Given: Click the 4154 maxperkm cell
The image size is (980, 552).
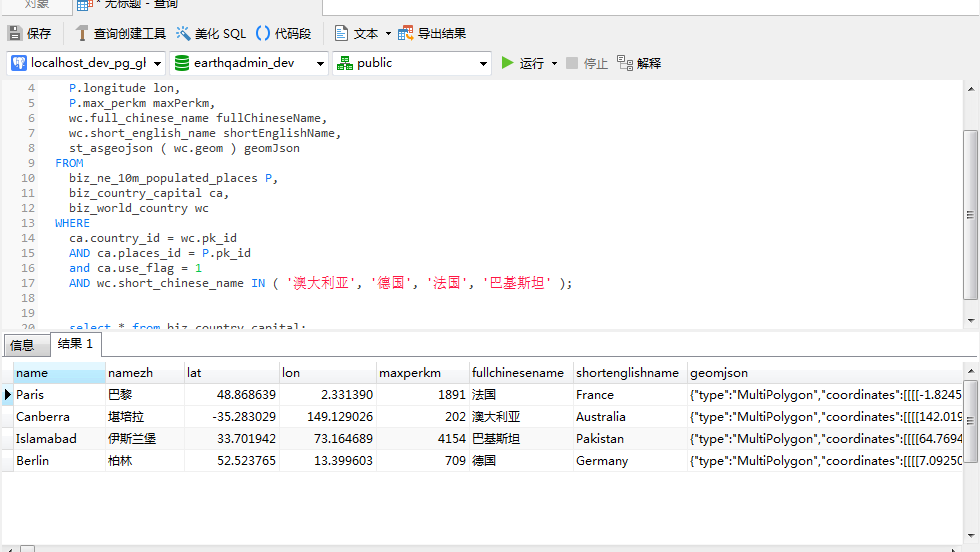Looking at the screenshot, I should pos(423,439).
